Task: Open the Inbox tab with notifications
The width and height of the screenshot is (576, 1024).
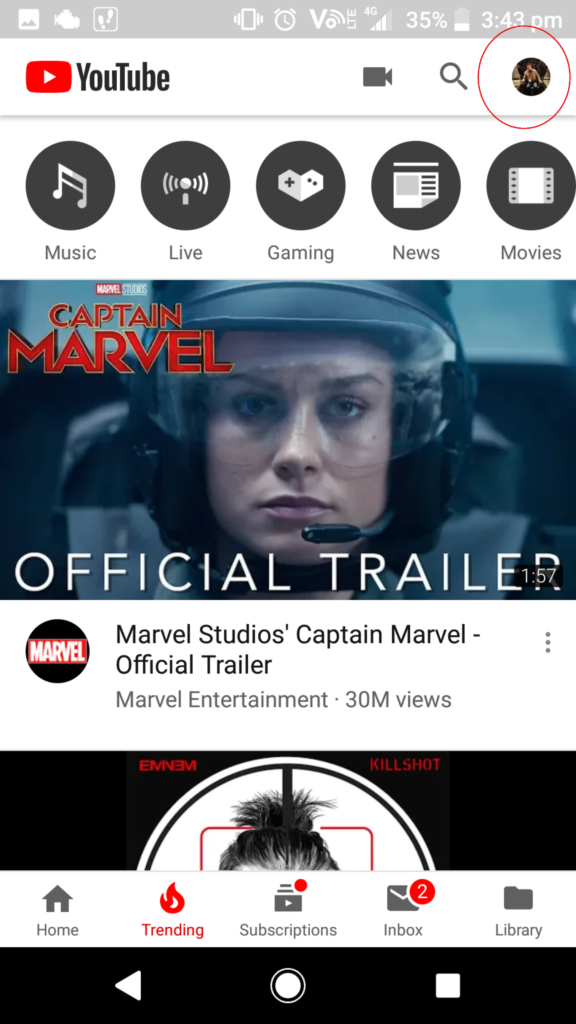Action: click(404, 910)
